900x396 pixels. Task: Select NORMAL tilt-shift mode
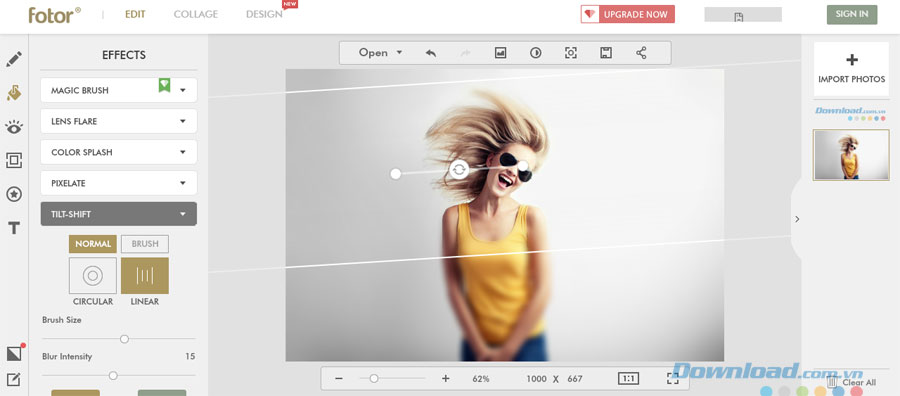[x=93, y=244]
